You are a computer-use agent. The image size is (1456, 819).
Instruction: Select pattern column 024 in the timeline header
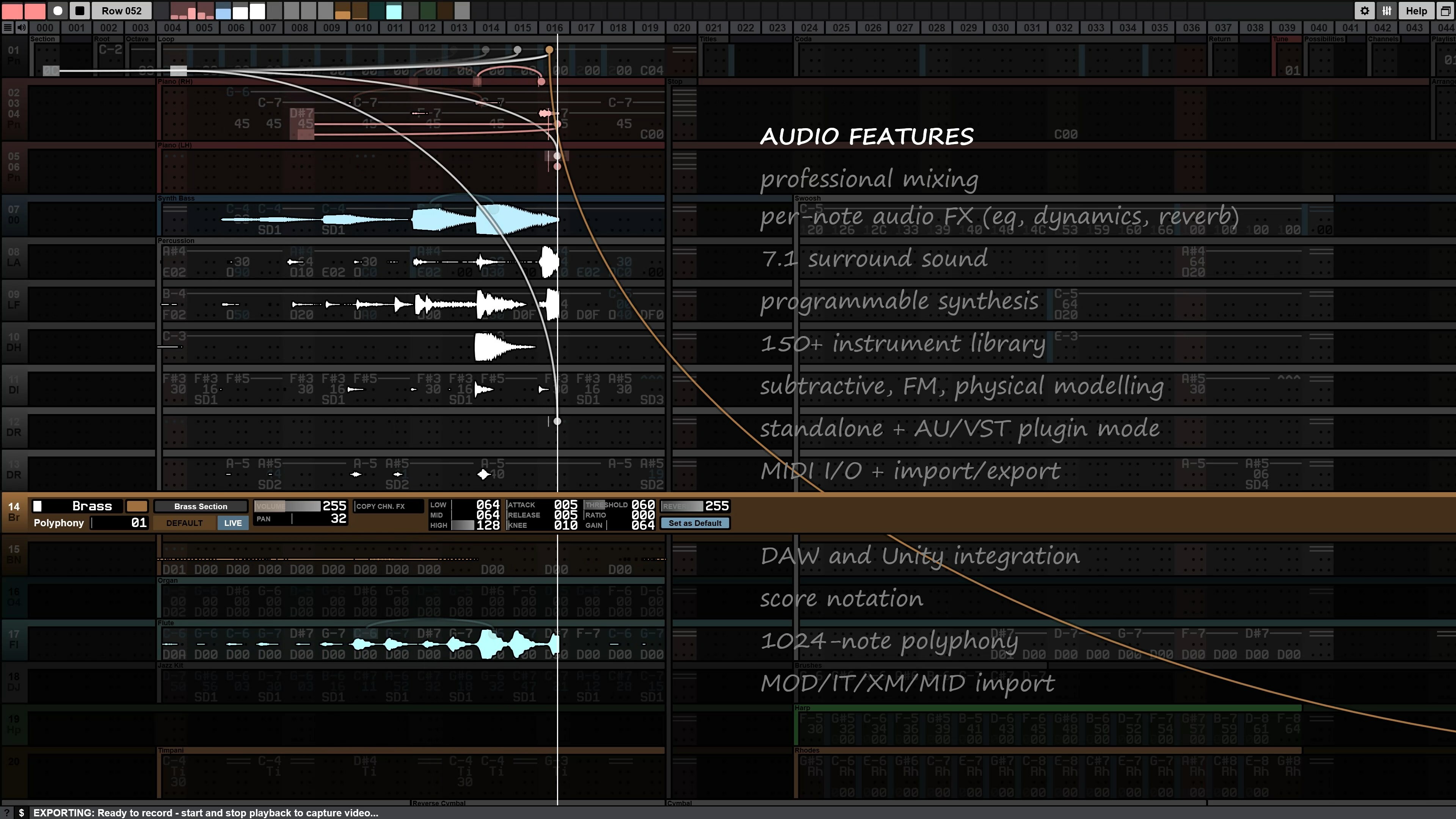pyautogui.click(x=810, y=27)
